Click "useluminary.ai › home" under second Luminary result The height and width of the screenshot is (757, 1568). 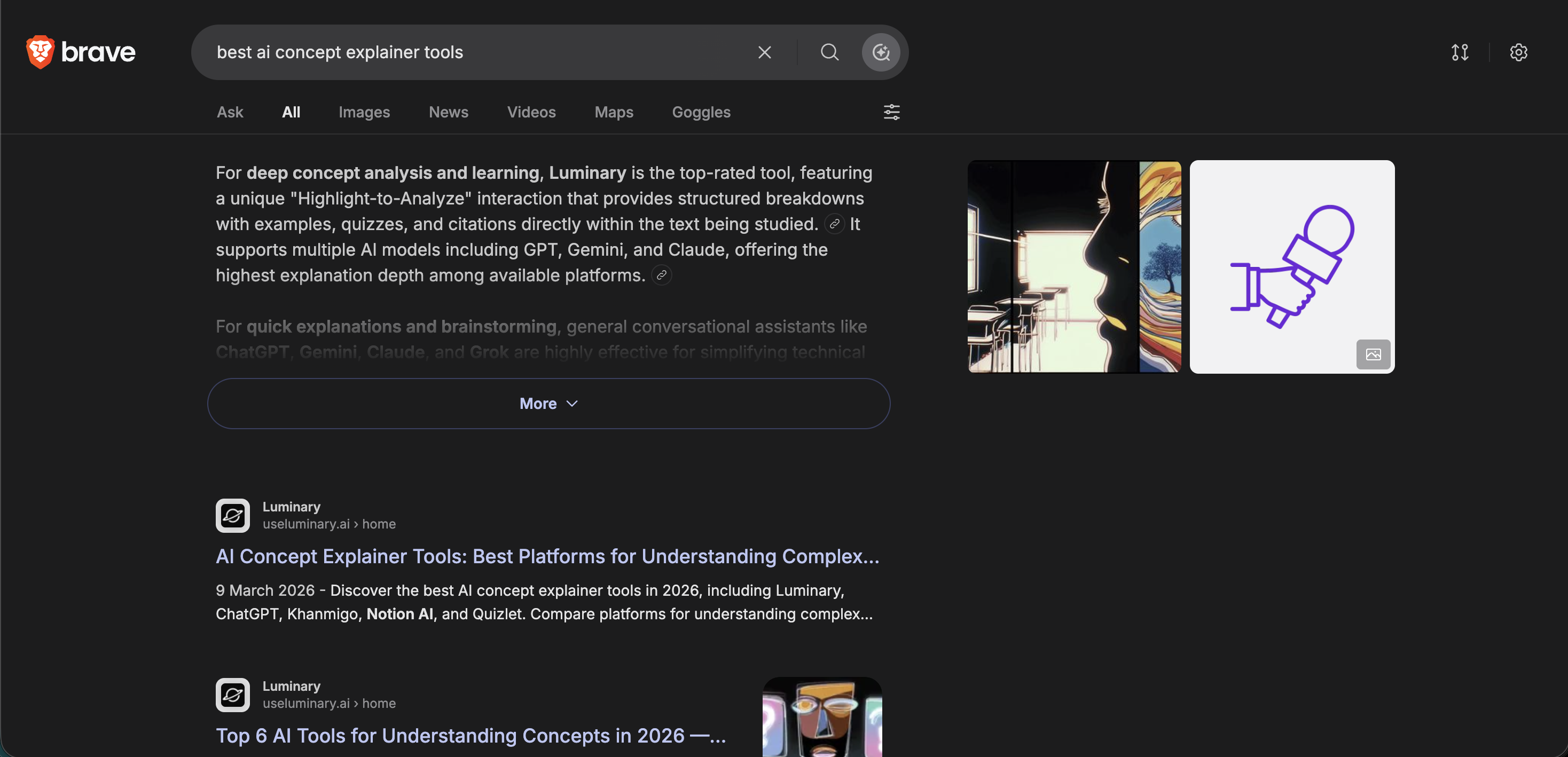point(330,704)
